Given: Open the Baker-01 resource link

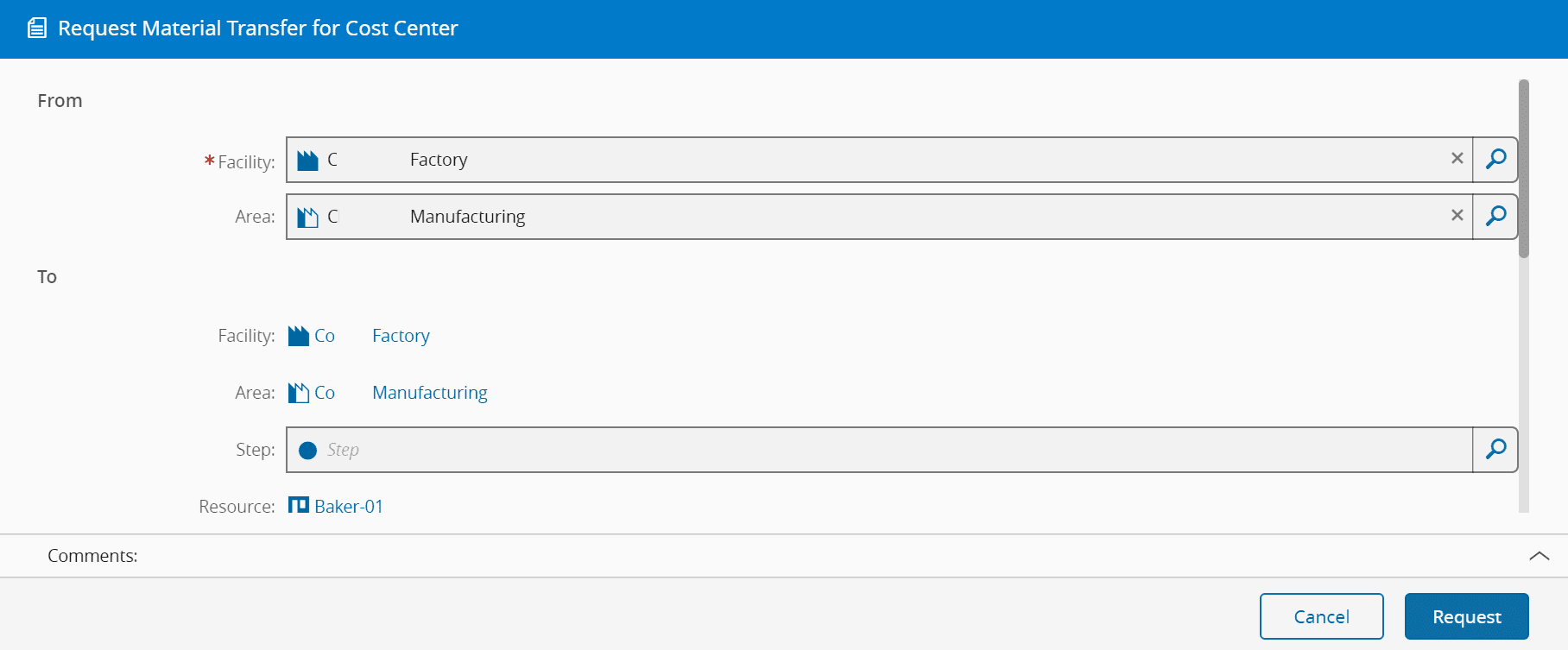Looking at the screenshot, I should pos(349,507).
